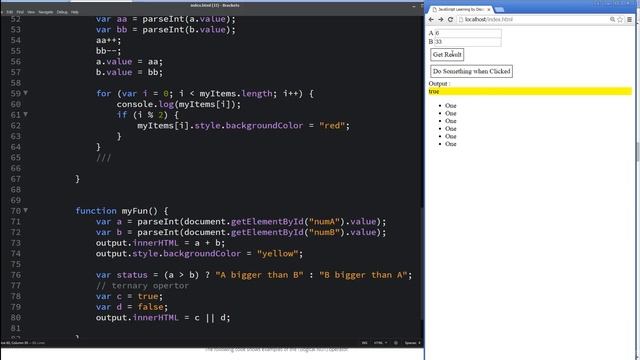Click the aa++ statement on line 54
The height and width of the screenshot is (360, 640).
[x=109, y=40]
